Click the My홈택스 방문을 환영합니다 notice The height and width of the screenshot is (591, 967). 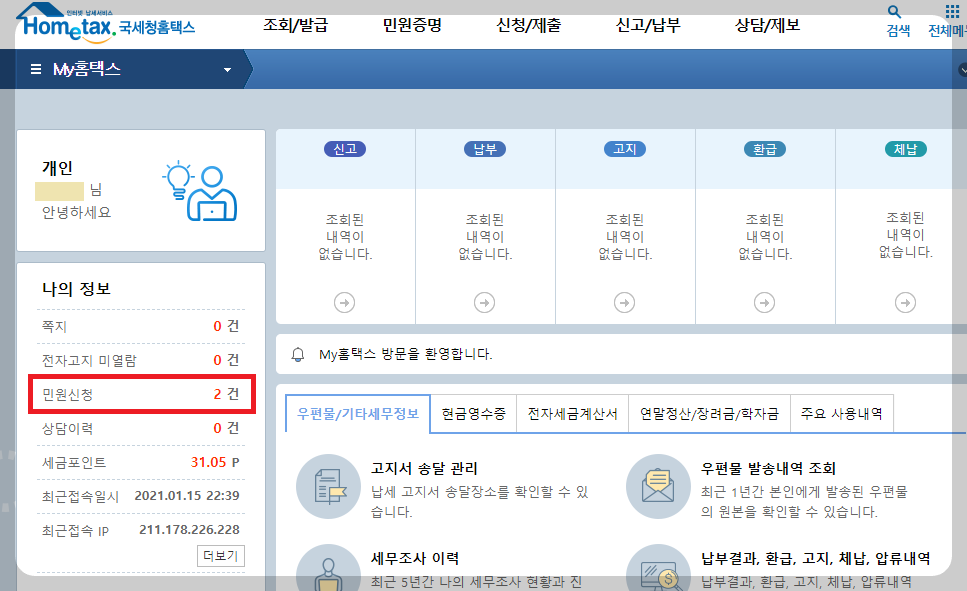405,354
